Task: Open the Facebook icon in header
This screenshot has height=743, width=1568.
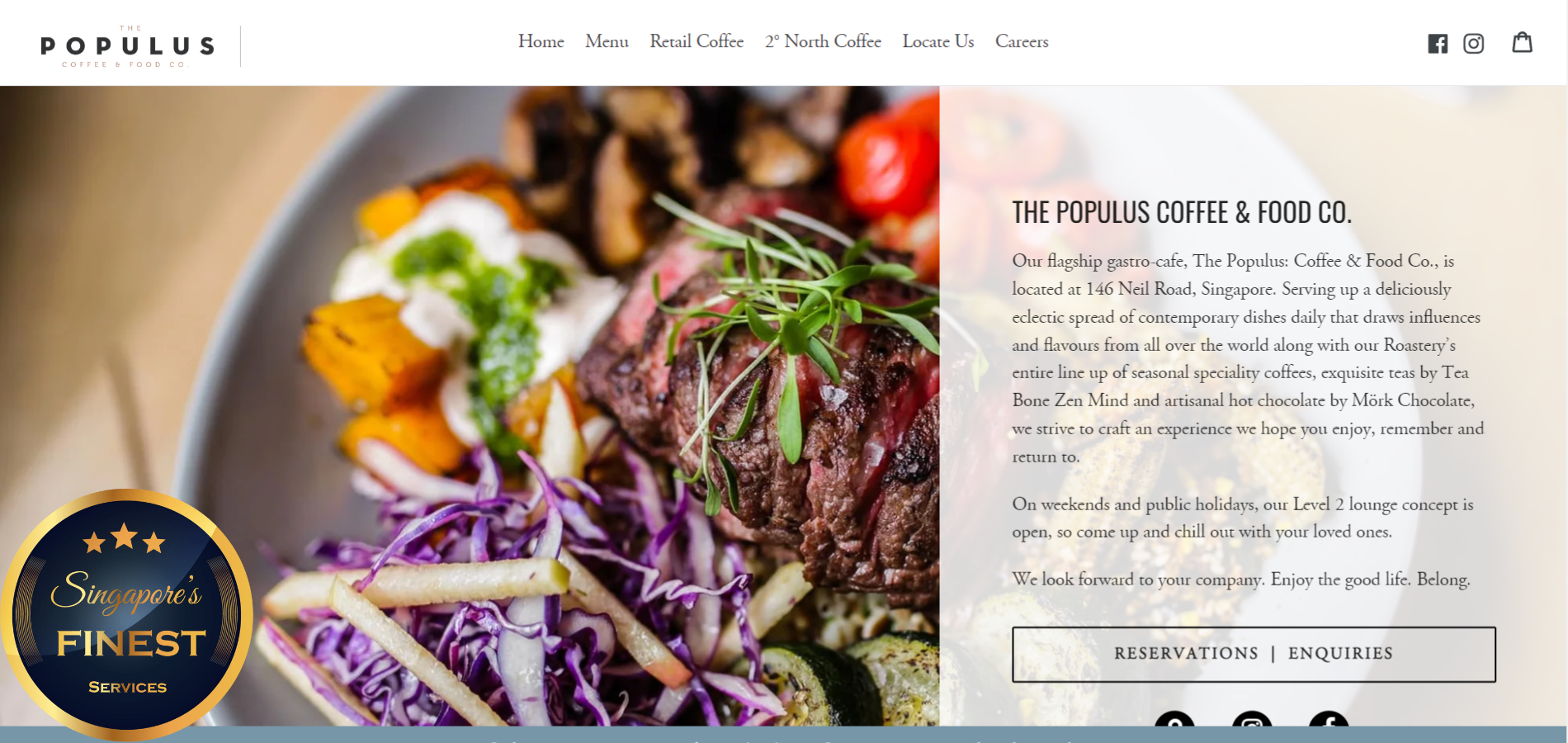Action: 1438,44
